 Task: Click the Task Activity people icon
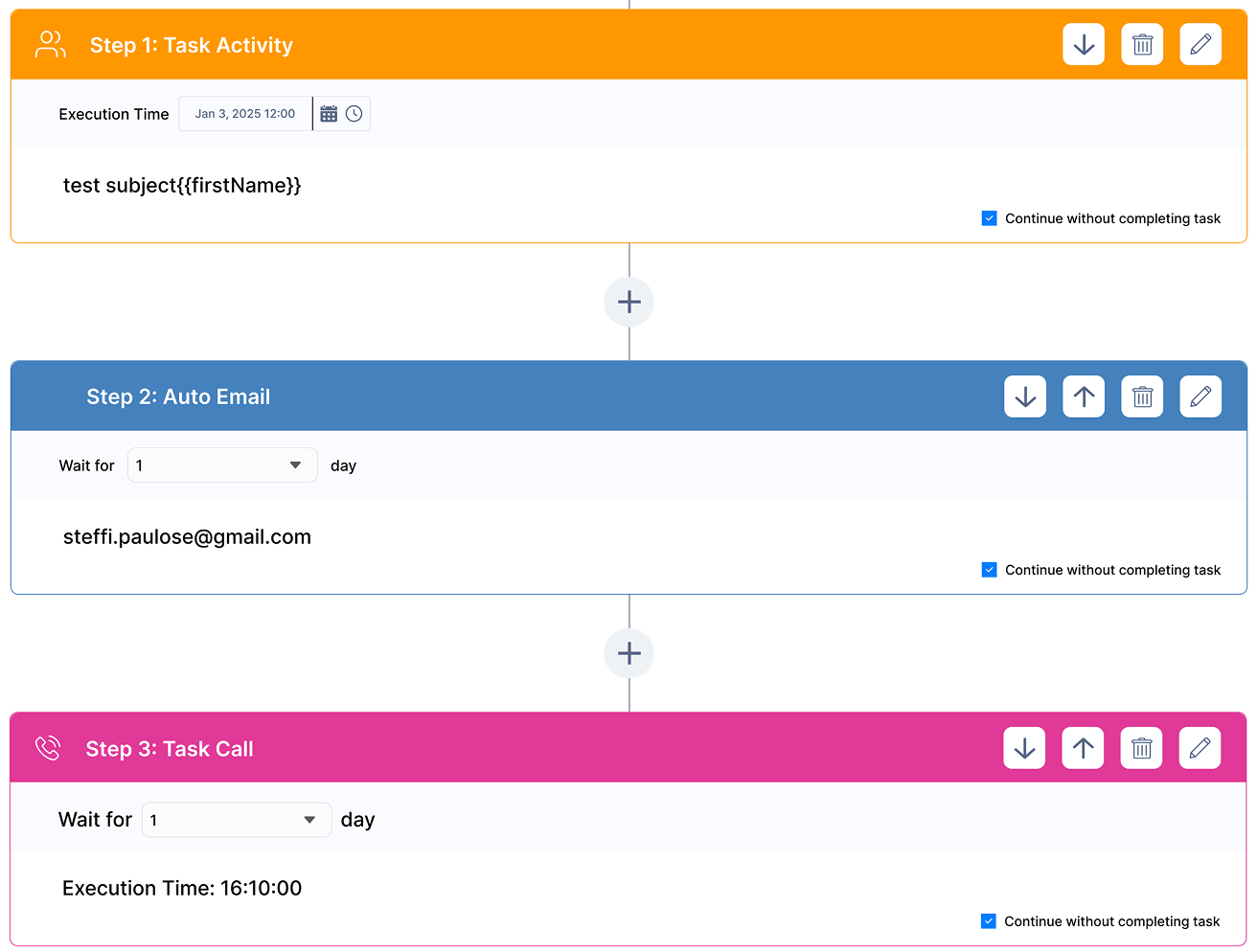click(50, 44)
